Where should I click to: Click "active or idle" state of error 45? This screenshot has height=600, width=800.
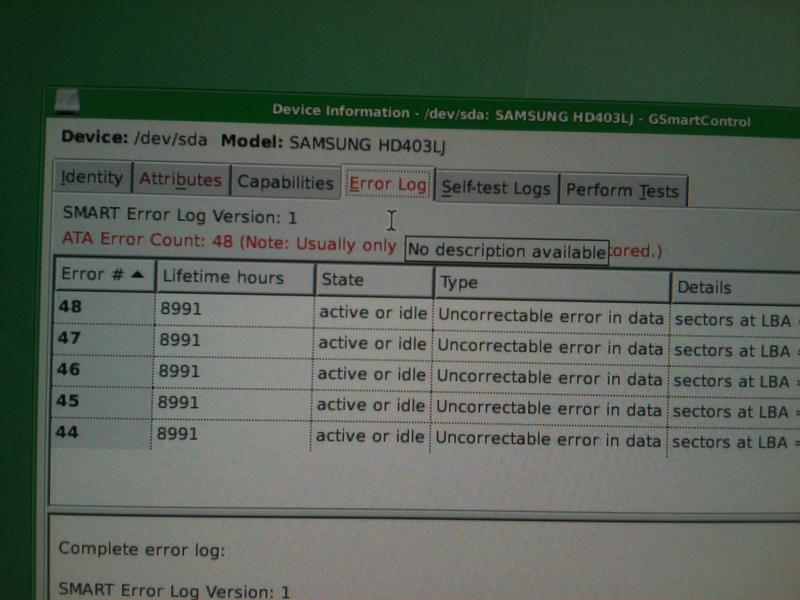click(x=370, y=406)
